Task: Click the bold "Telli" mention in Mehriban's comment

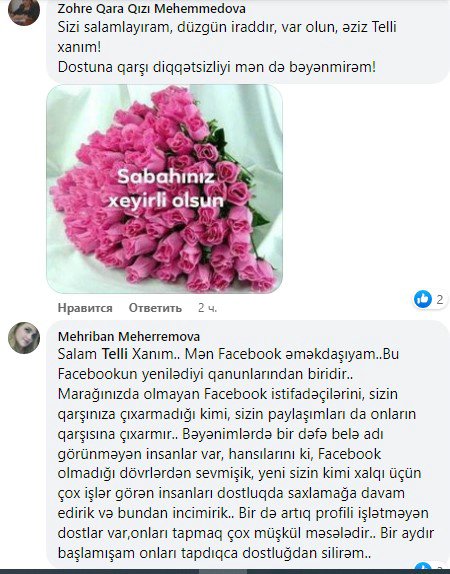Action: pos(115,354)
